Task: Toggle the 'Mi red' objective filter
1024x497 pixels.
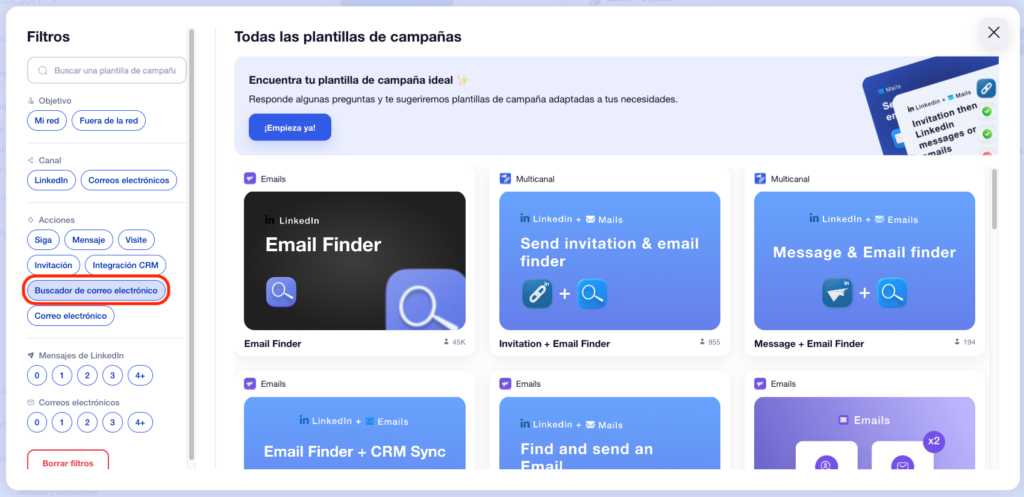Action: point(48,121)
